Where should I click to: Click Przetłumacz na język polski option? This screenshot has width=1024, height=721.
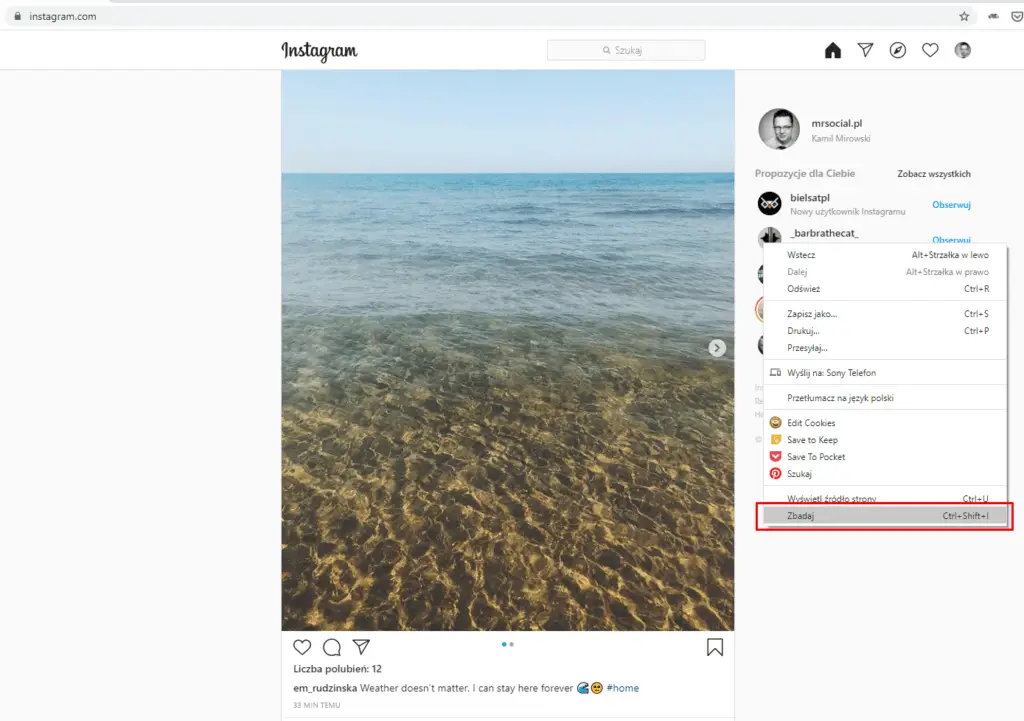(840, 398)
